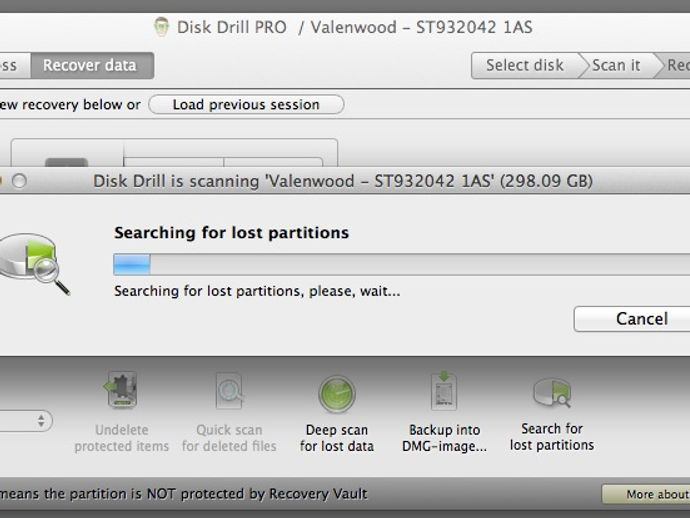The width and height of the screenshot is (690, 518).
Task: Click the Disk Drill app icon in title bar
Action: click(161, 26)
